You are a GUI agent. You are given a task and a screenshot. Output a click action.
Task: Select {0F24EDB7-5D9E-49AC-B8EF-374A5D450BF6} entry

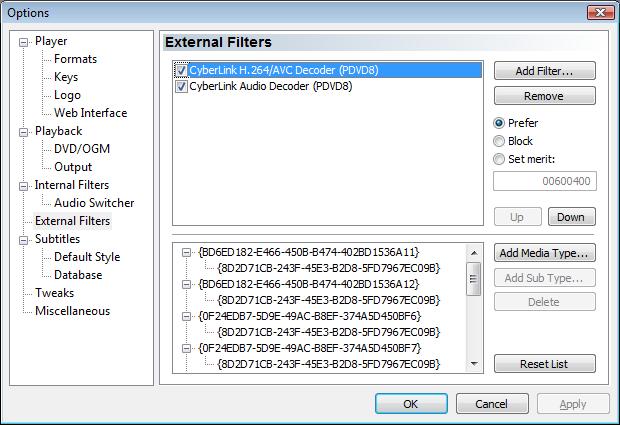tap(310, 316)
